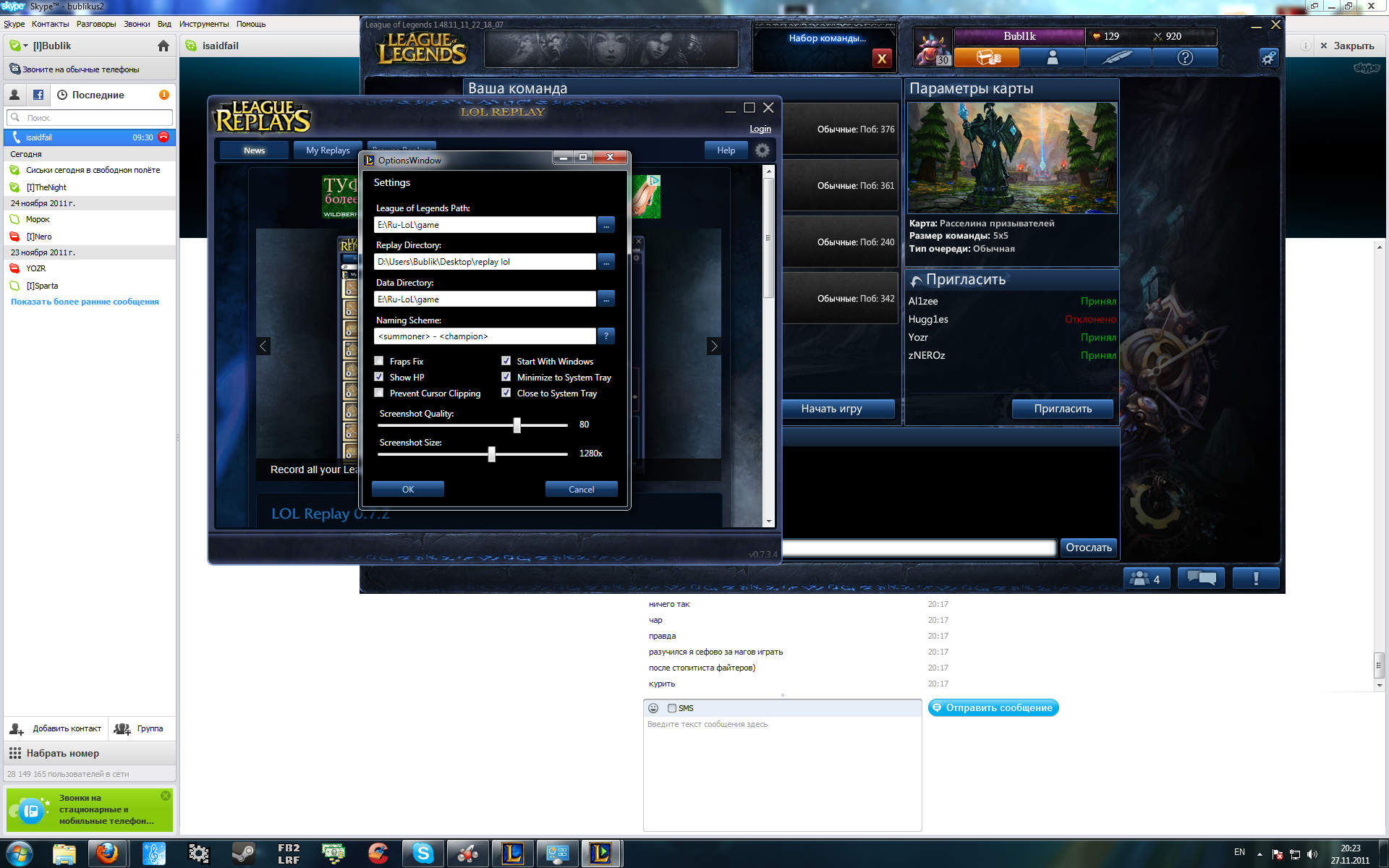The width and height of the screenshot is (1389, 868).
Task: Expand Skype status dropdown next to [I]Bublik
Action: (25, 46)
